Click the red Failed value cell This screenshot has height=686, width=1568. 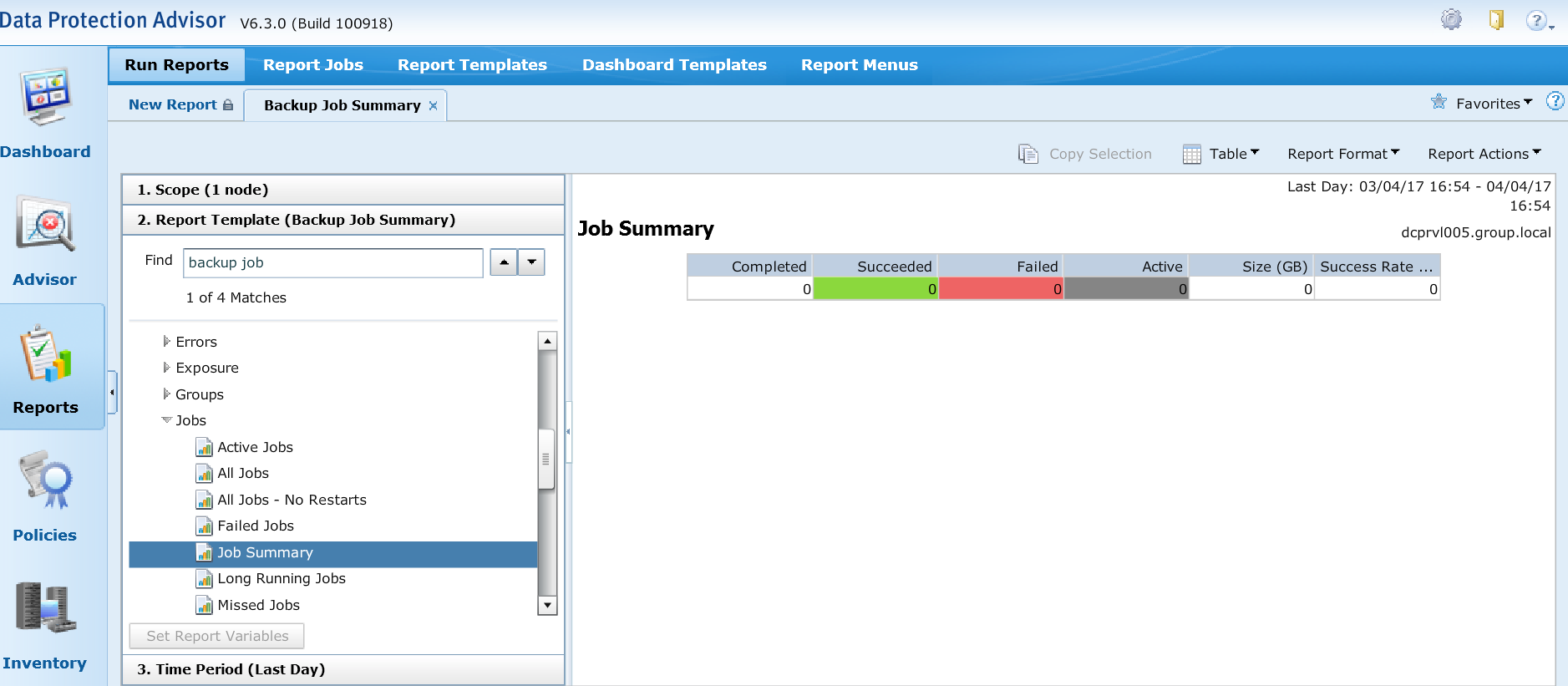[x=1001, y=289]
